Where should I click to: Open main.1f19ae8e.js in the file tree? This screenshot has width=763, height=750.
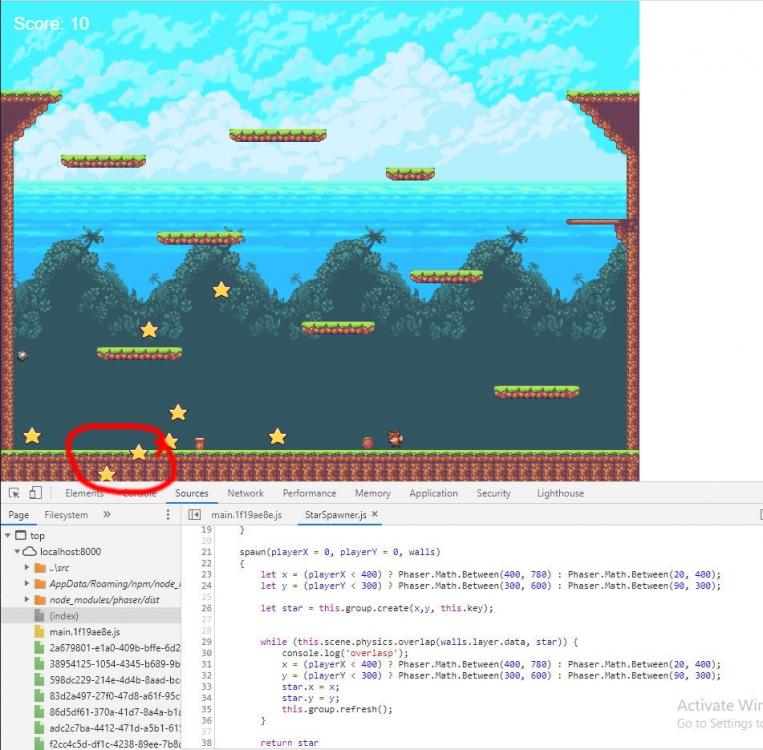(x=85, y=632)
